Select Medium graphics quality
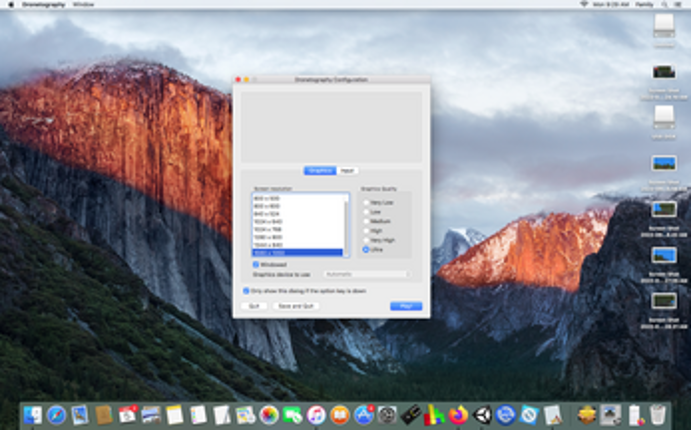 coord(366,221)
